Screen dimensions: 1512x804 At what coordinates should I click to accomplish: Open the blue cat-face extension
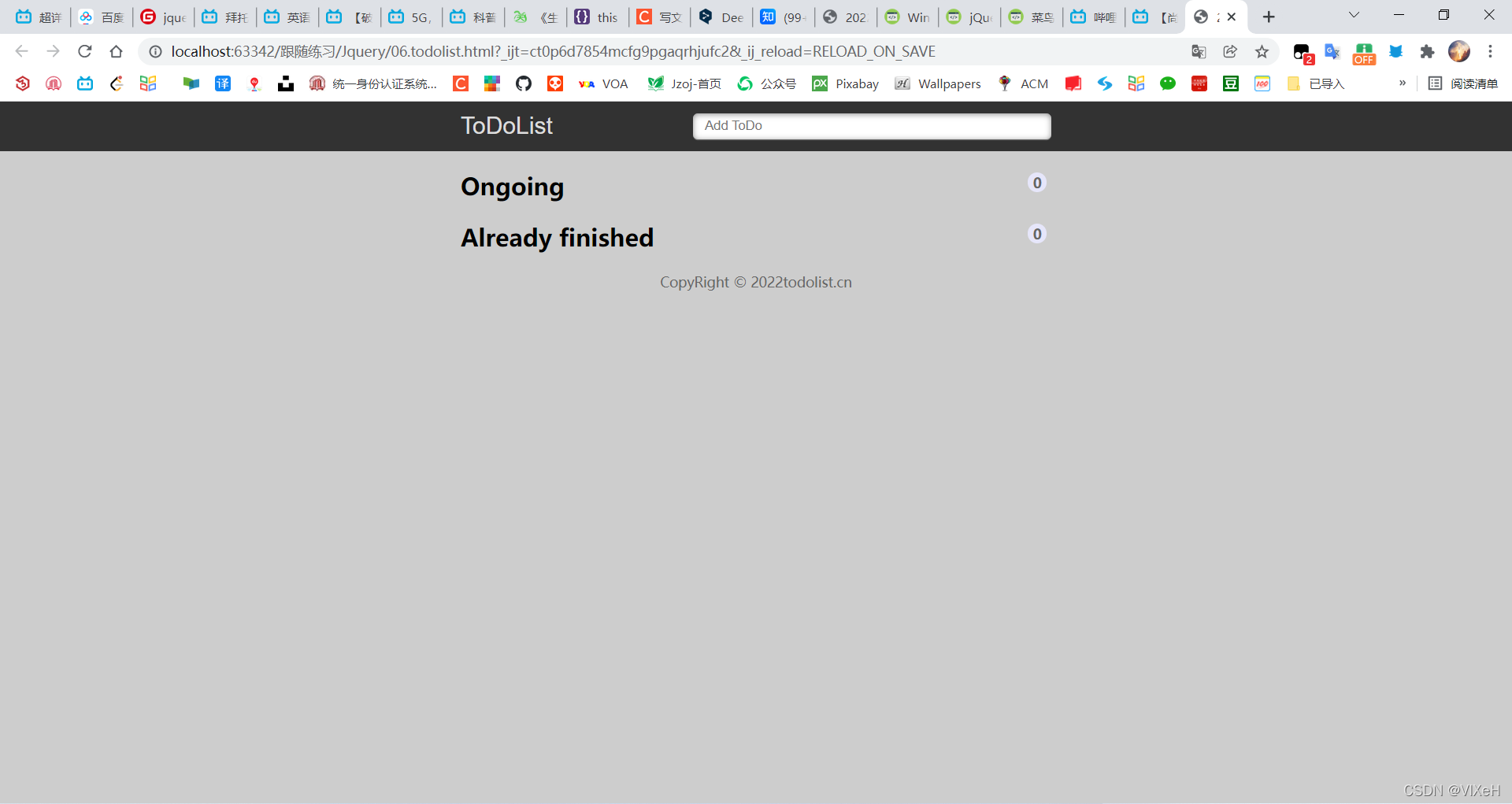click(1395, 51)
